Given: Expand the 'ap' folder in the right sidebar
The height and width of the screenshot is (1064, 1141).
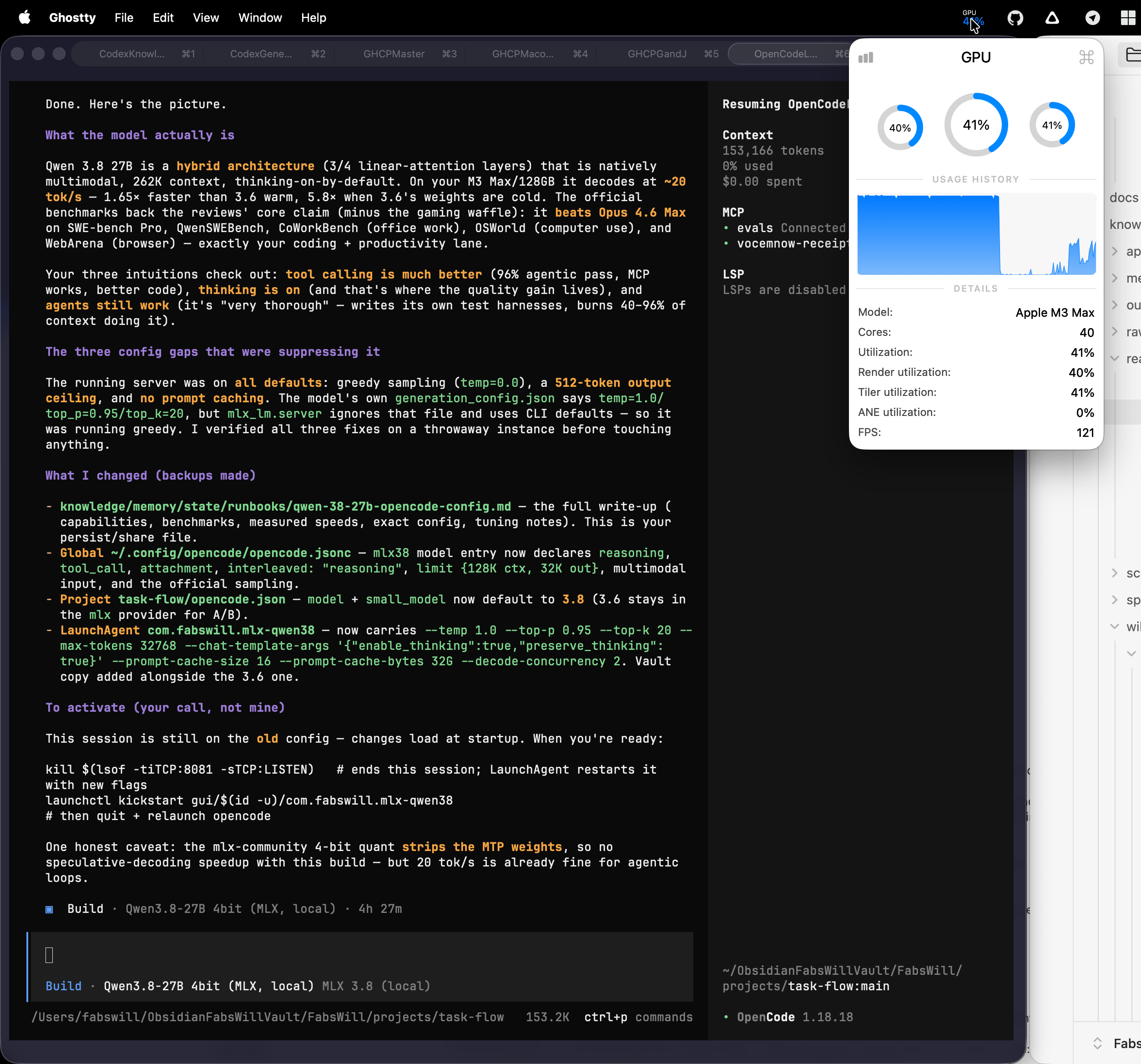Looking at the screenshot, I should [1115, 252].
